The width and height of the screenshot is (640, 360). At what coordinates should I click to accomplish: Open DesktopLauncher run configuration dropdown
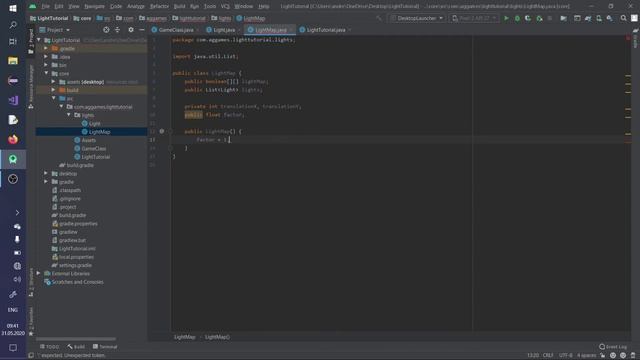[x=416, y=18]
